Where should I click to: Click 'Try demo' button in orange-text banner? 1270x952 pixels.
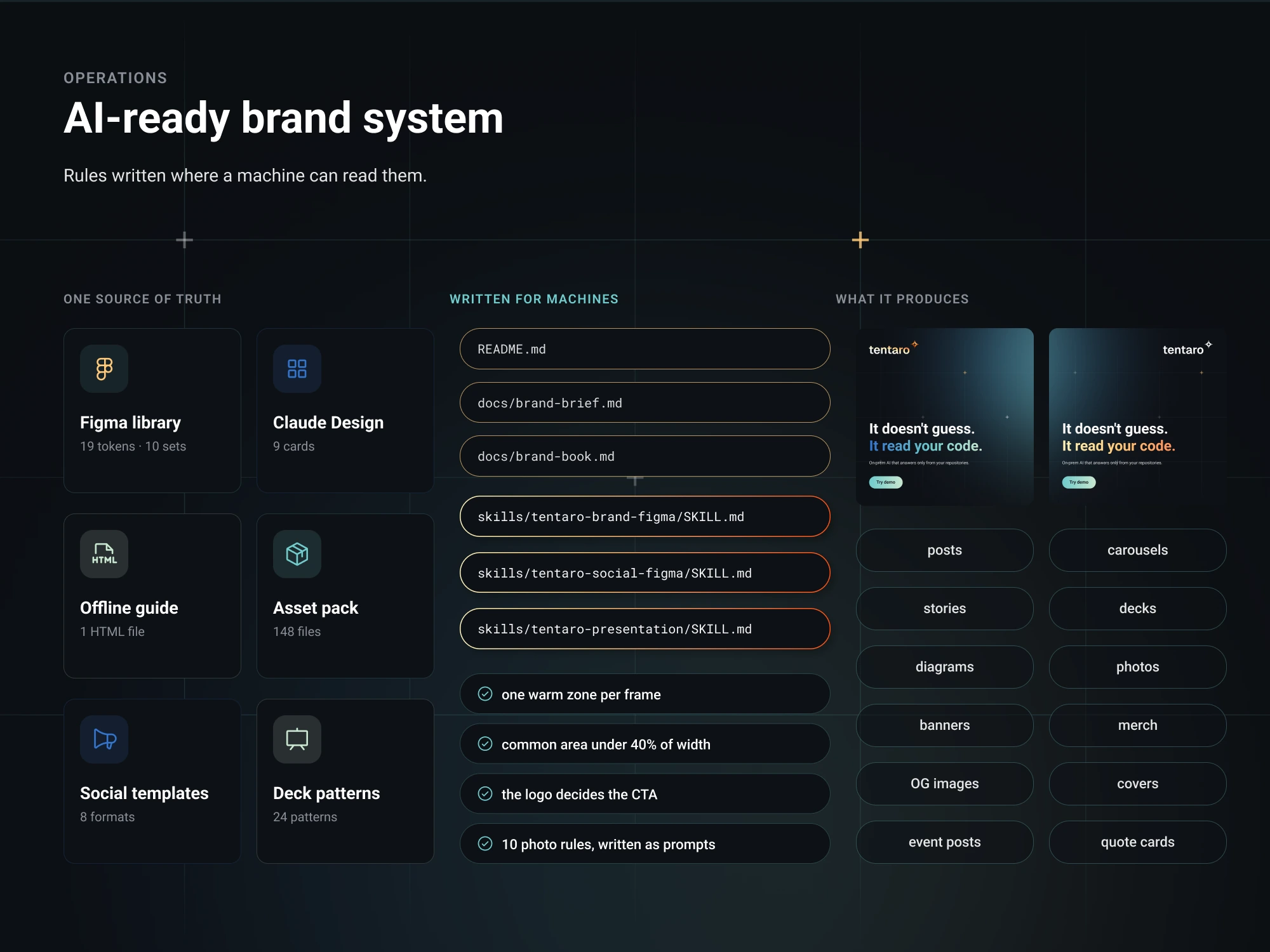pyautogui.click(x=1079, y=482)
